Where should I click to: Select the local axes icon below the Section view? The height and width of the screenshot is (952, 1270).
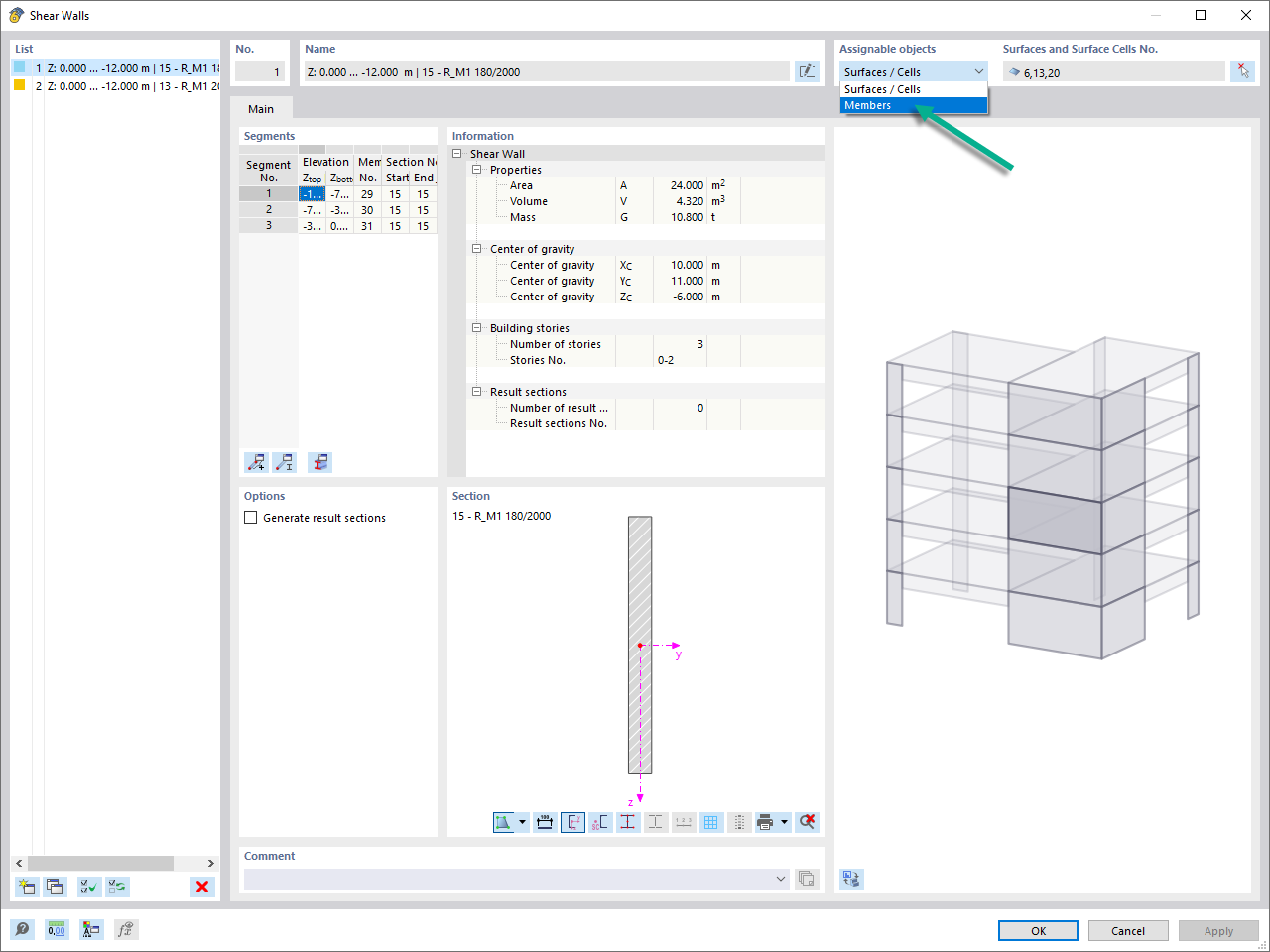[572, 822]
